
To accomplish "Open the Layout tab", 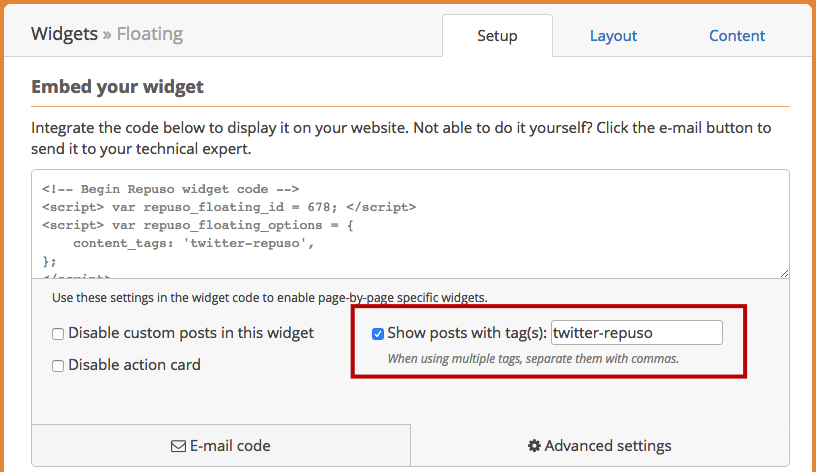I will coord(613,35).
